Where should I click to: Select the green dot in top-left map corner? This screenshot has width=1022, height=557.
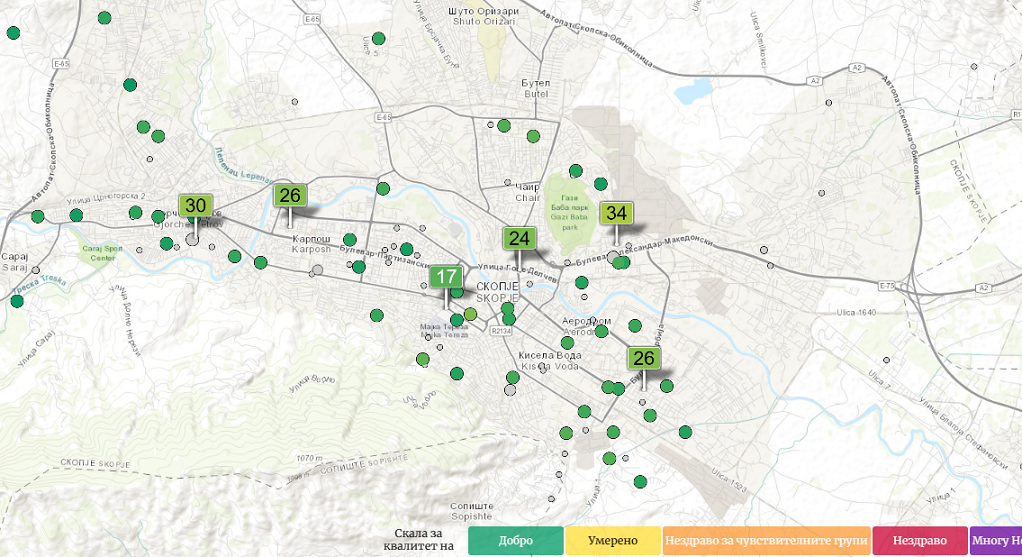pos(13,33)
